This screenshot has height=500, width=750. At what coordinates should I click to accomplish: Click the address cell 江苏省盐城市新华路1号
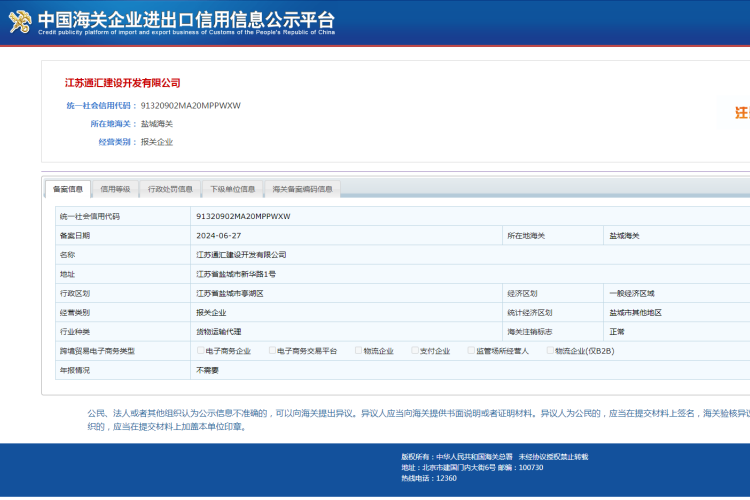pyautogui.click(x=236, y=274)
